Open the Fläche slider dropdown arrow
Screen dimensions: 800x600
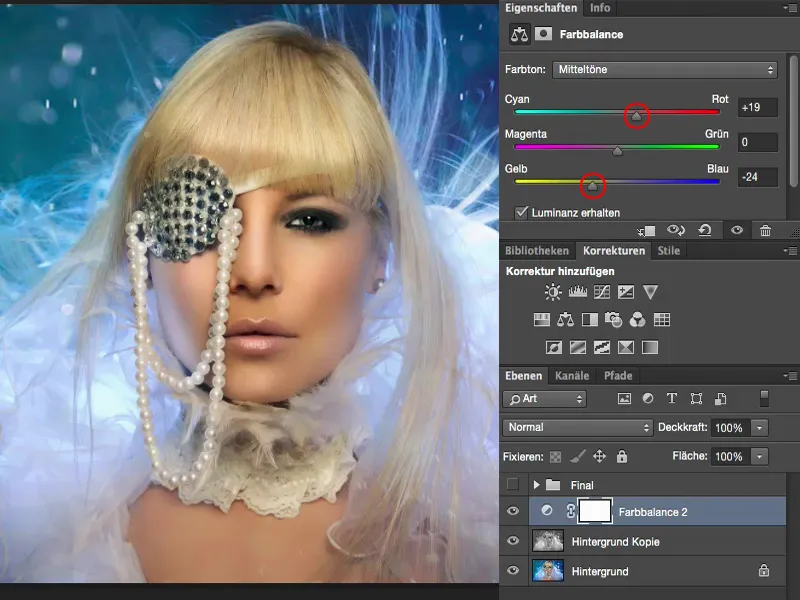760,457
